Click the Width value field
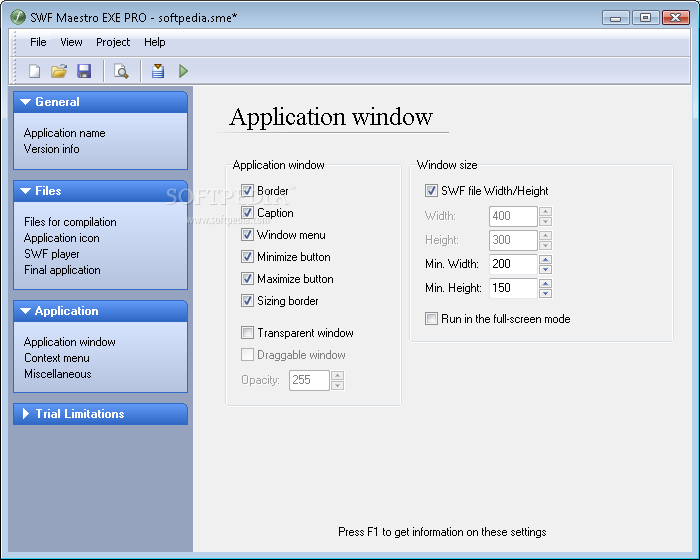Image resolution: width=700 pixels, height=560 pixels. click(x=513, y=216)
